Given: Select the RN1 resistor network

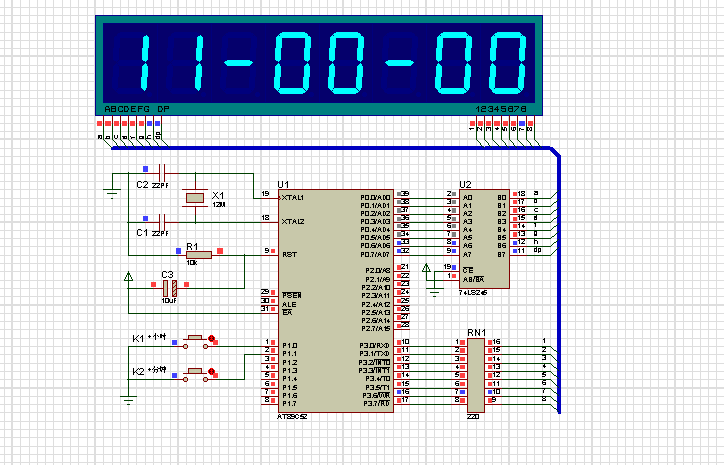Looking at the screenshot, I should [x=474, y=371].
